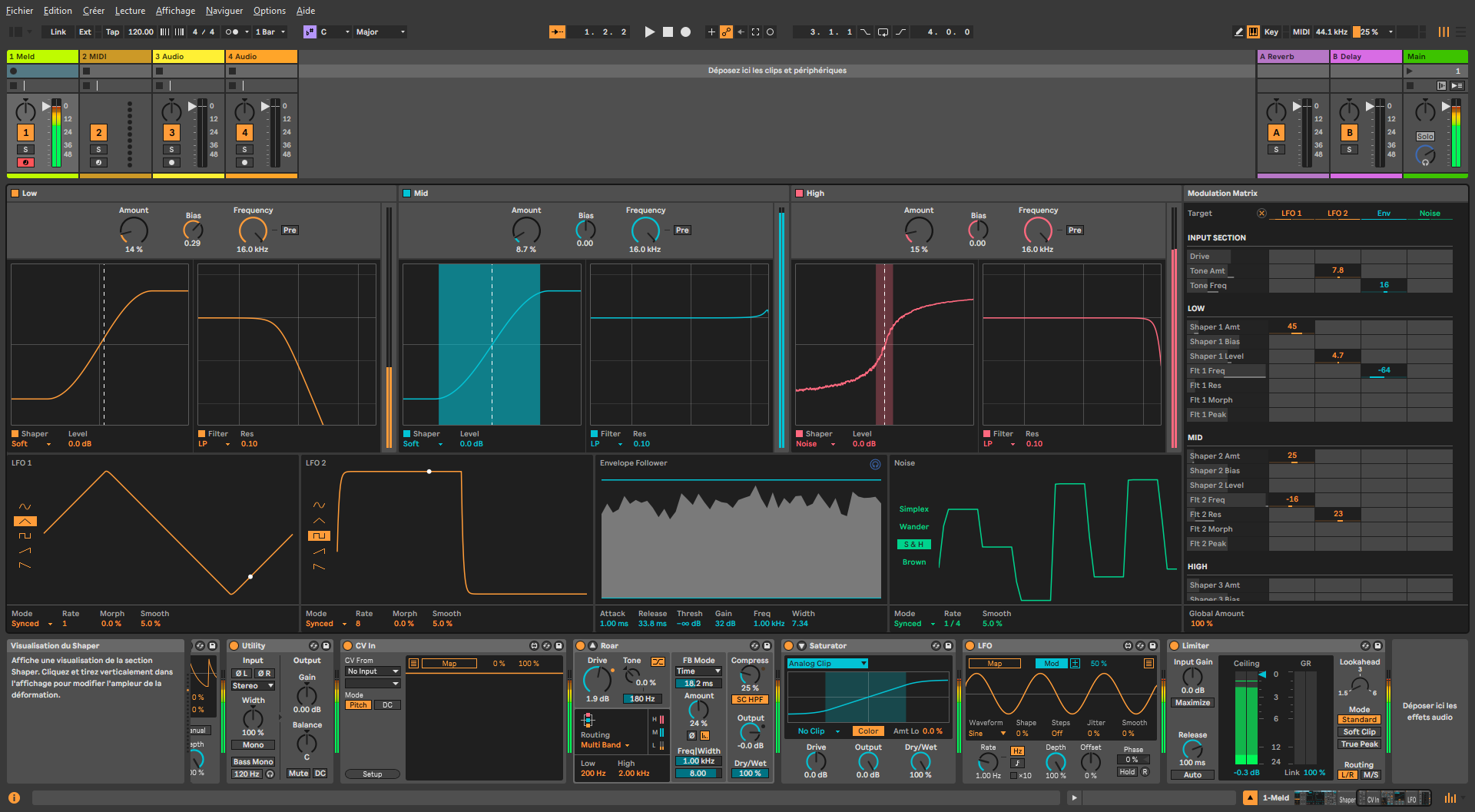
Task: Select the square waveform for LFO 2
Action: (x=319, y=536)
